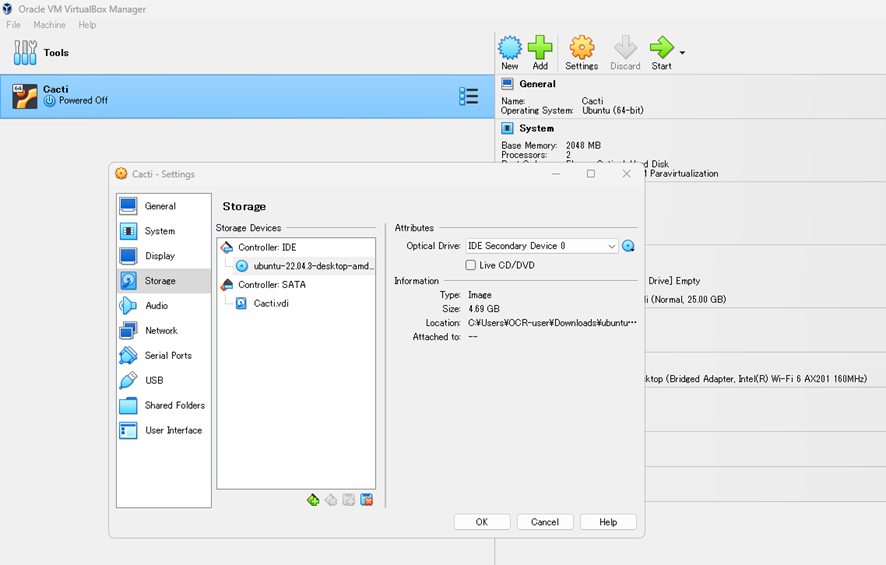This screenshot has height=565, width=886.
Task: Click the Bridged Adapter network text in details
Action: (x=755, y=379)
